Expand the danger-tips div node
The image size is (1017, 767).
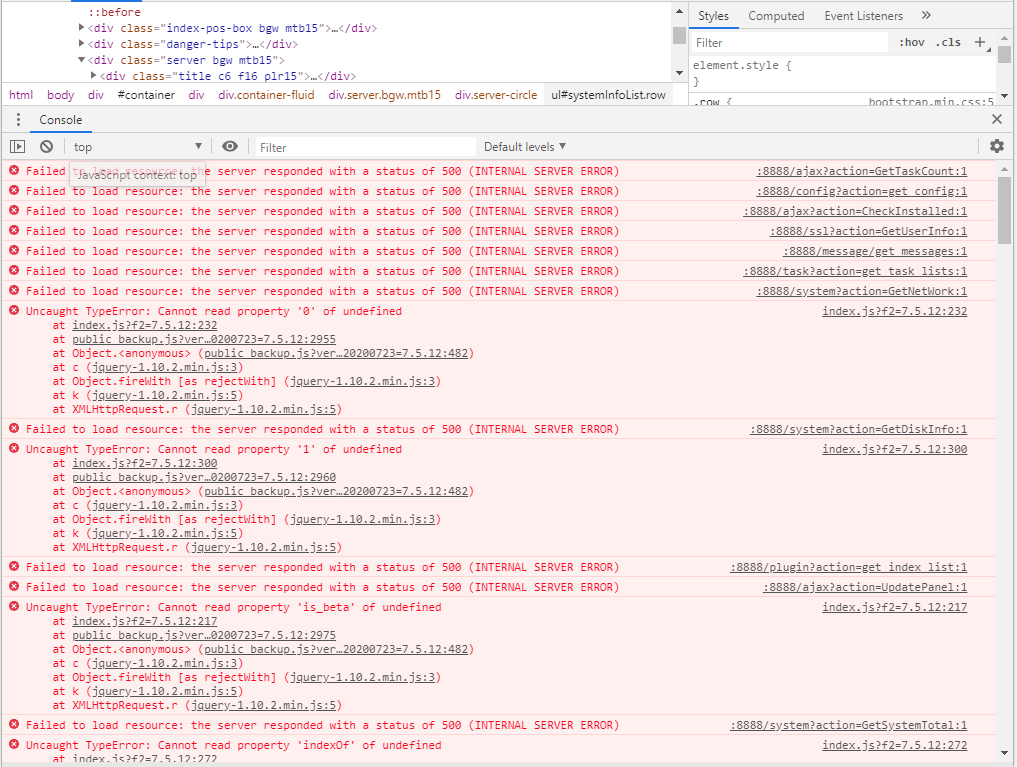pyautogui.click(x=82, y=43)
